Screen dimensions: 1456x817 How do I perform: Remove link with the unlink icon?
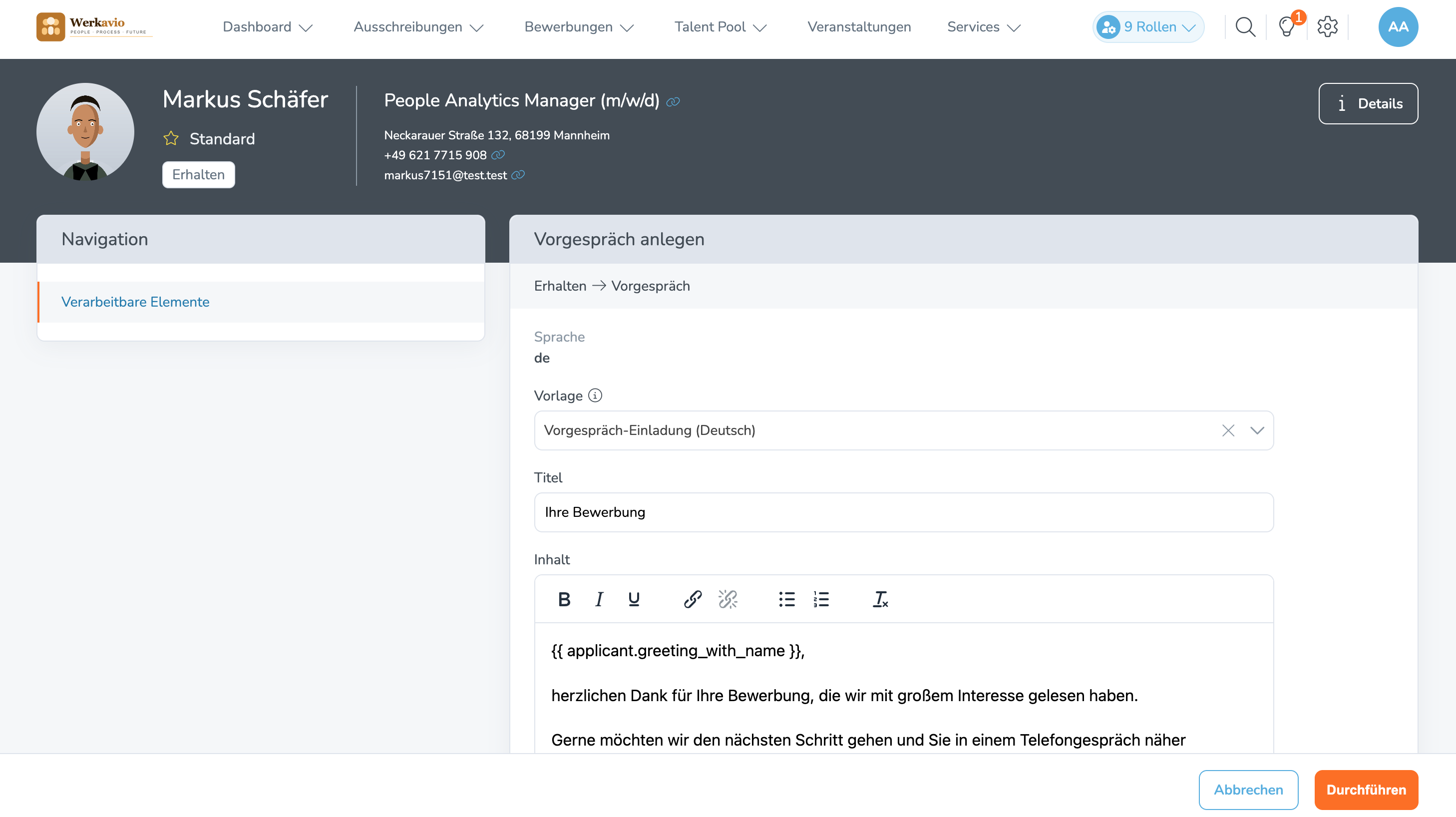[728, 599]
